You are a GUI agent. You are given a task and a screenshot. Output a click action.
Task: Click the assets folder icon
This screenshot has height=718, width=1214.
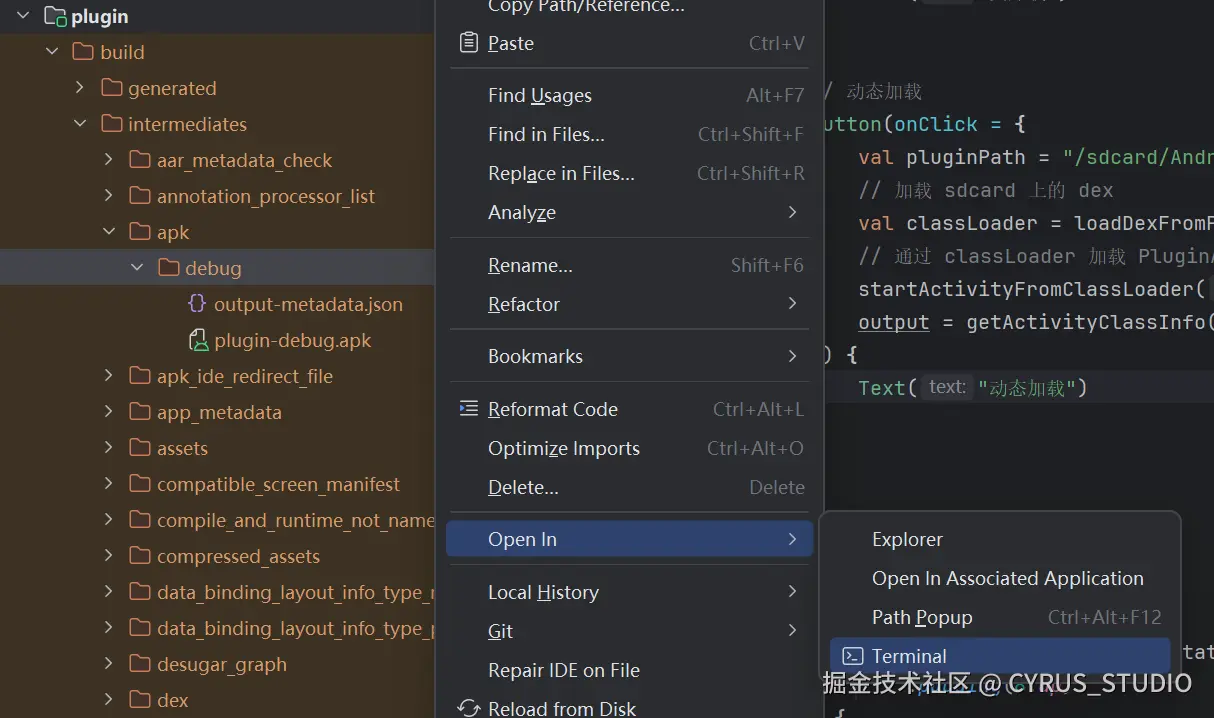point(140,448)
